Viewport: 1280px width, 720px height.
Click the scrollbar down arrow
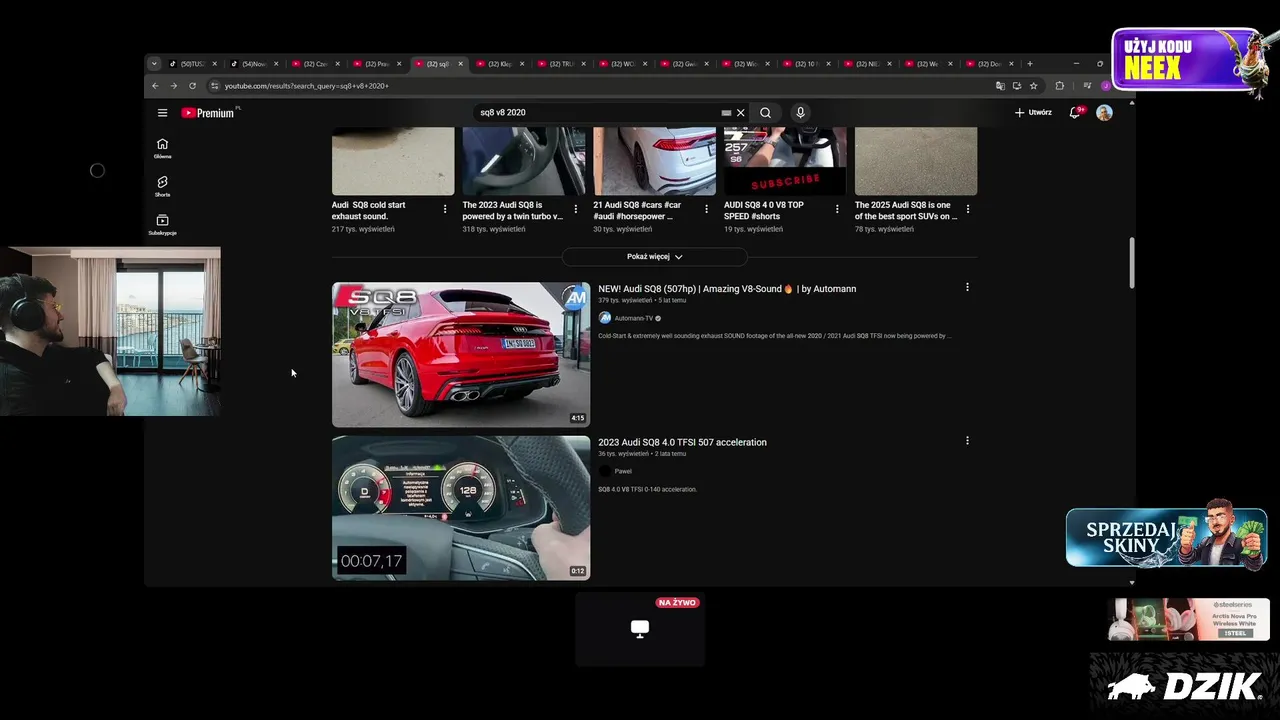click(1132, 582)
